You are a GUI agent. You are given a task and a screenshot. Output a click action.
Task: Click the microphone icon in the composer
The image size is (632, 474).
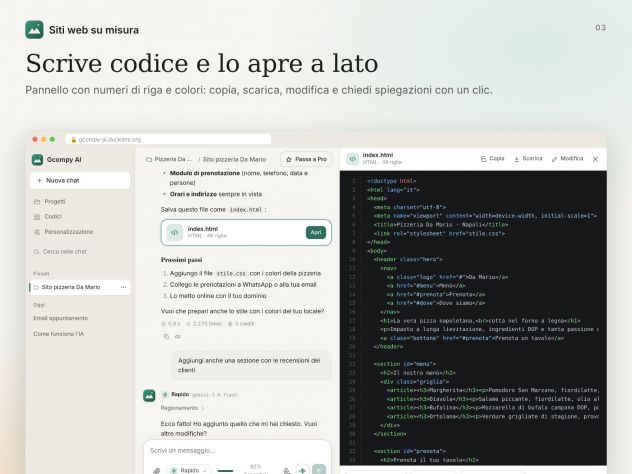pos(286,470)
